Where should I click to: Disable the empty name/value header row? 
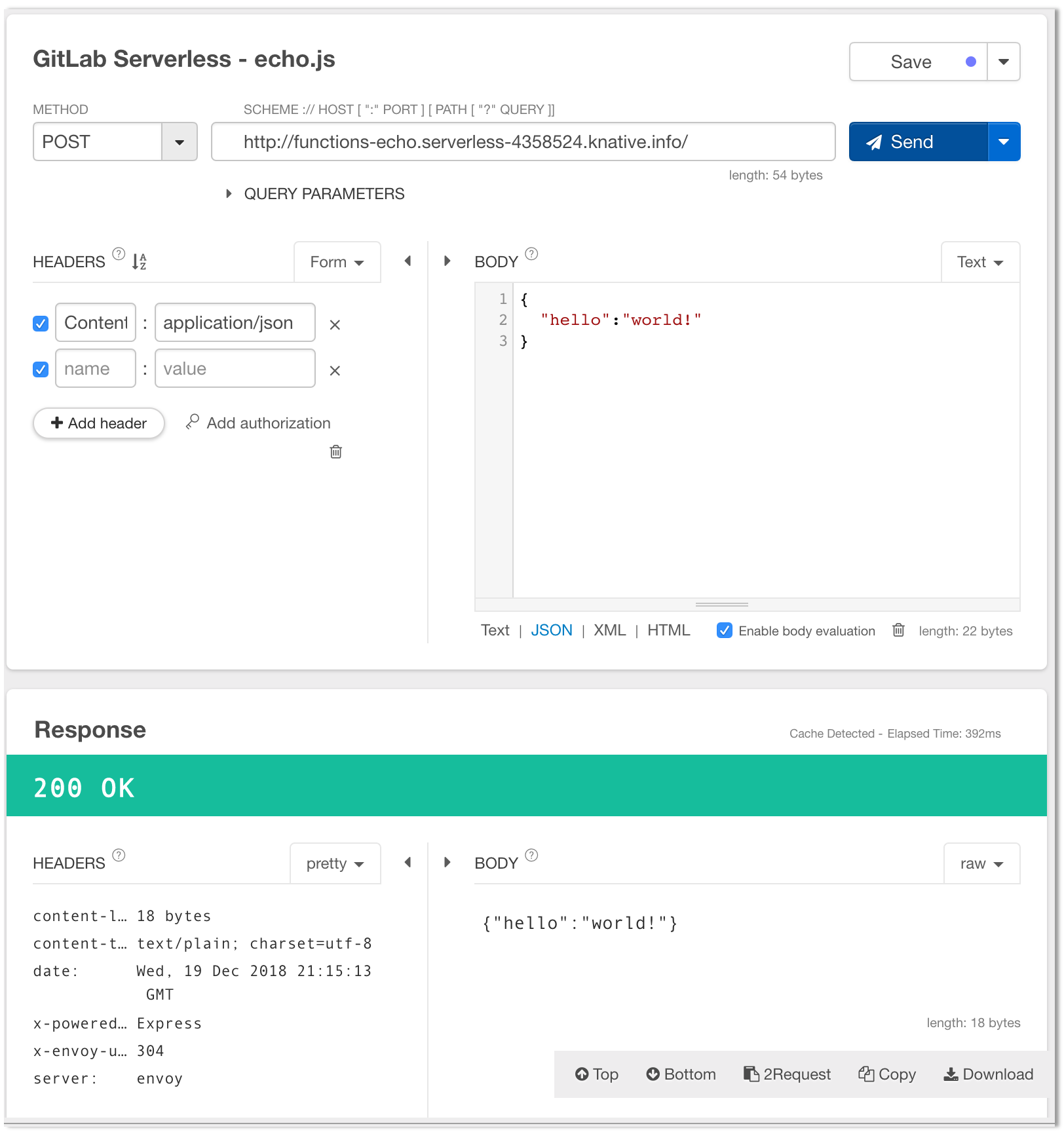[x=40, y=369]
